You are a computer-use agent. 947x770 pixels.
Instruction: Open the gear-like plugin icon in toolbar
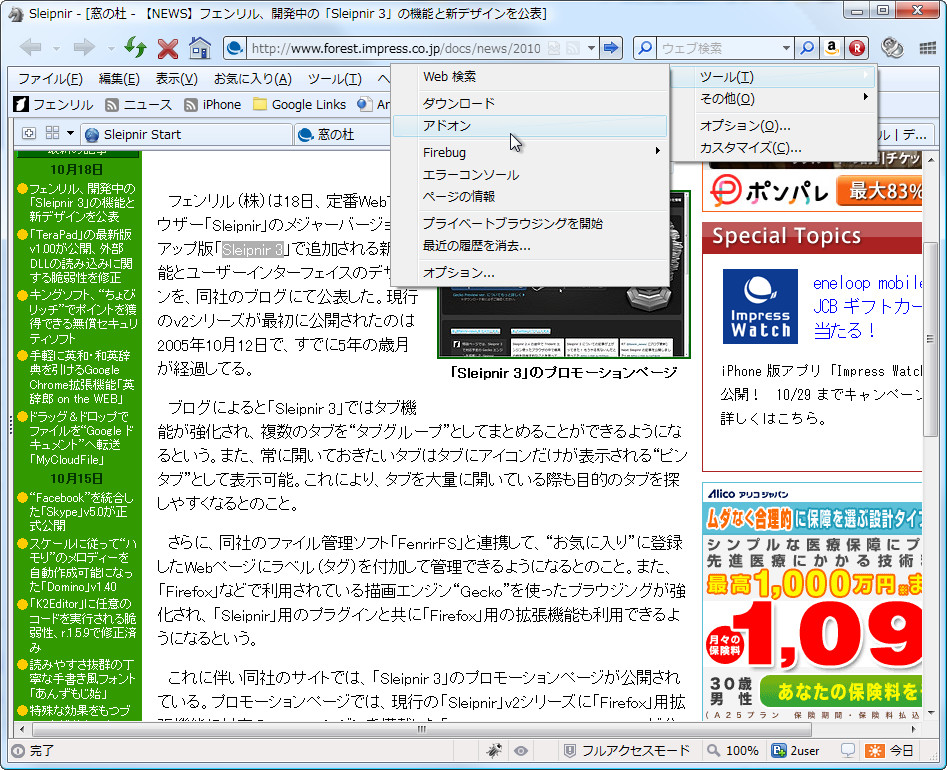pos(892,48)
